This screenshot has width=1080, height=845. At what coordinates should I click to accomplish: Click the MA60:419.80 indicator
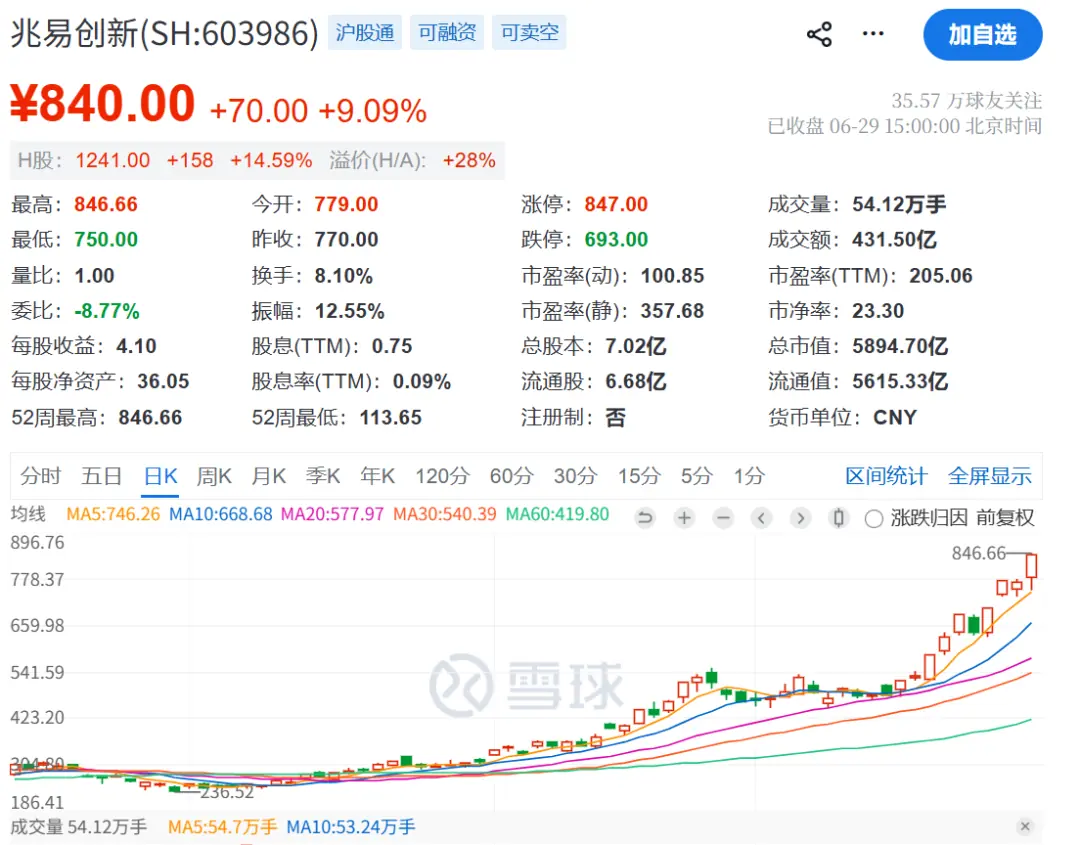pyautogui.click(x=557, y=514)
